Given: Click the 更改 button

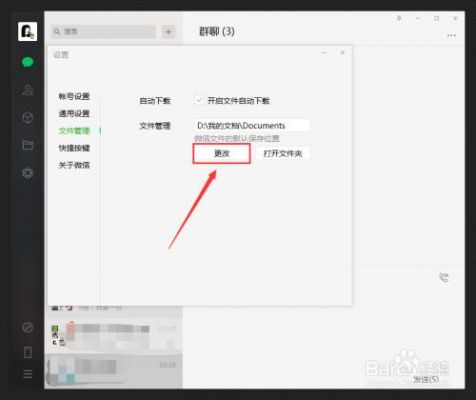Looking at the screenshot, I should 222,154.
